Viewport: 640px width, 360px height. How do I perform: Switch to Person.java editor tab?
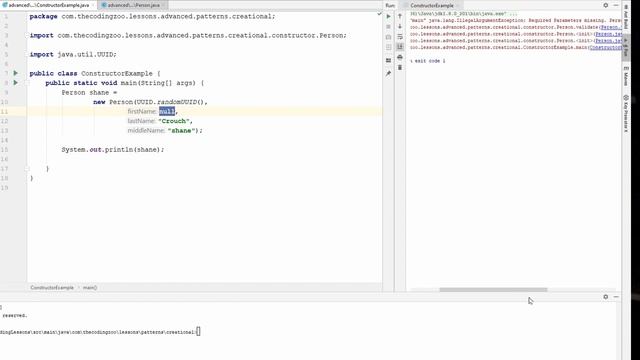(x=133, y=5)
